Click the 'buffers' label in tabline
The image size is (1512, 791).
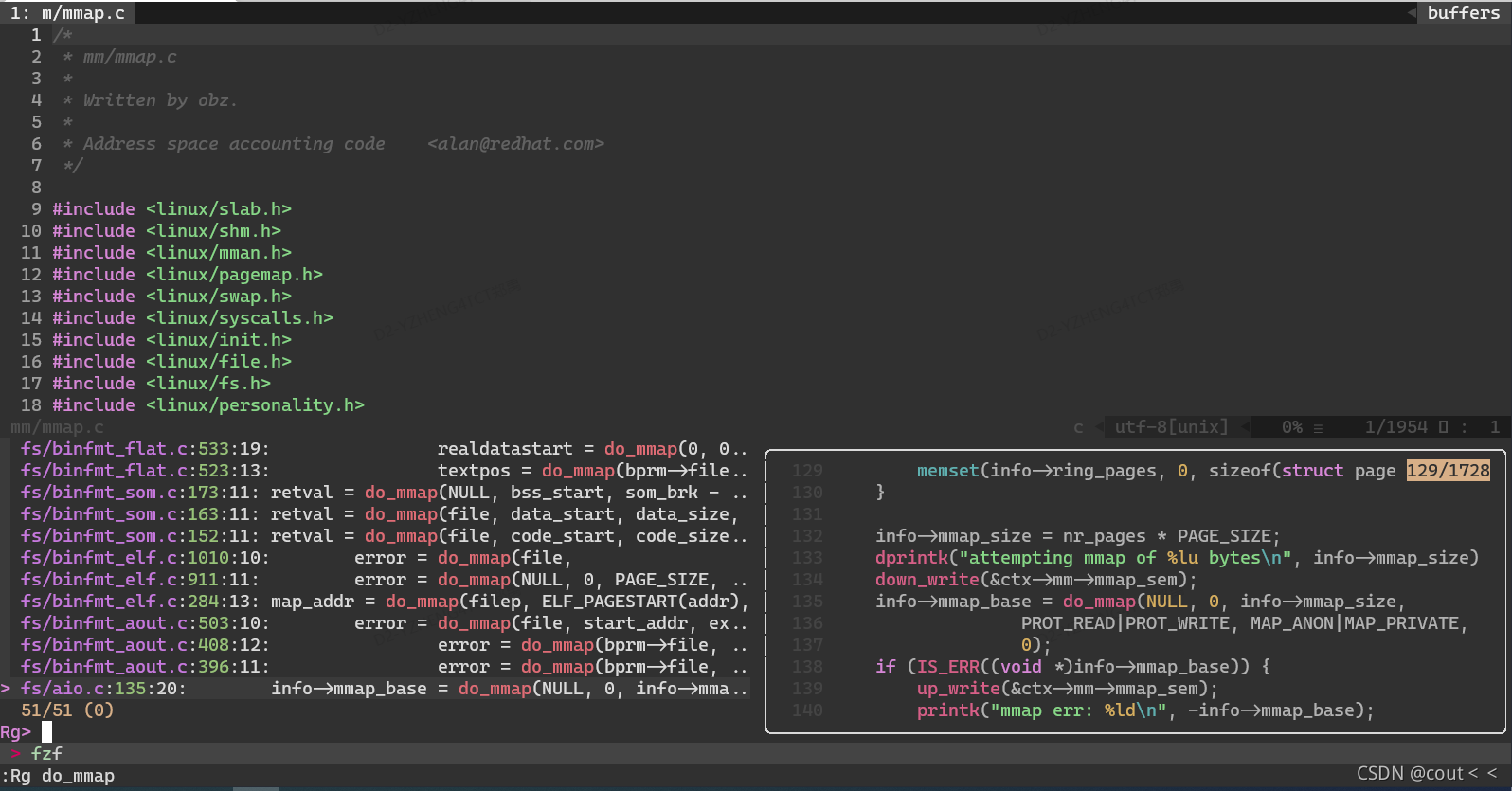1464,13
